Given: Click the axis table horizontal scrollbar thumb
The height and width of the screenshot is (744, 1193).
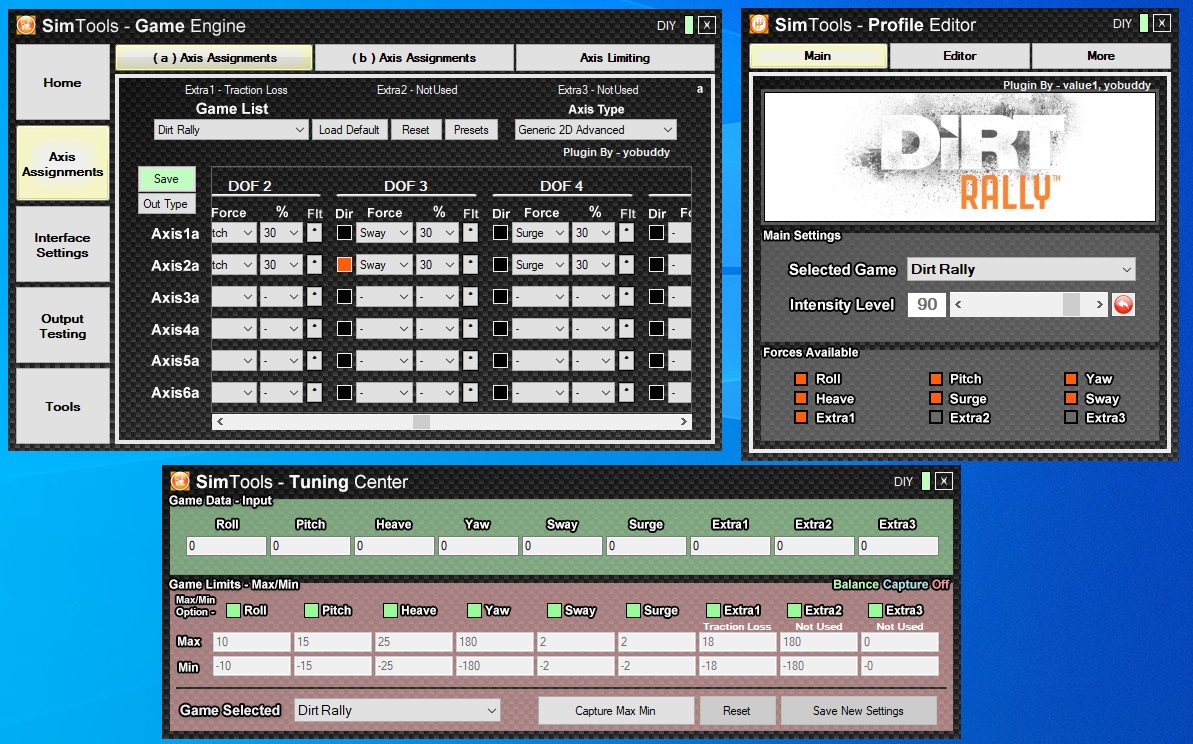Looking at the screenshot, I should click(422, 421).
